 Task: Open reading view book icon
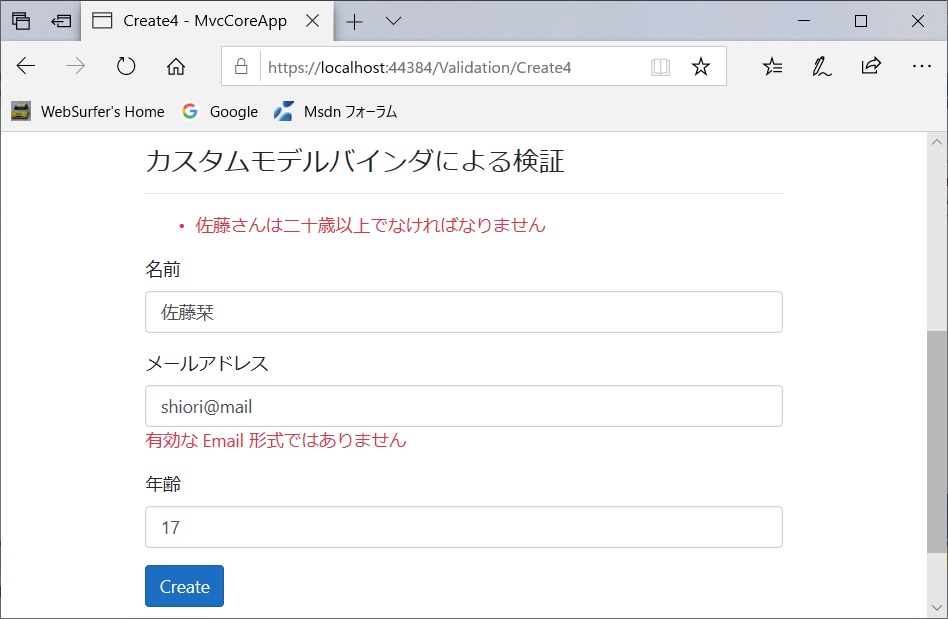[660, 67]
